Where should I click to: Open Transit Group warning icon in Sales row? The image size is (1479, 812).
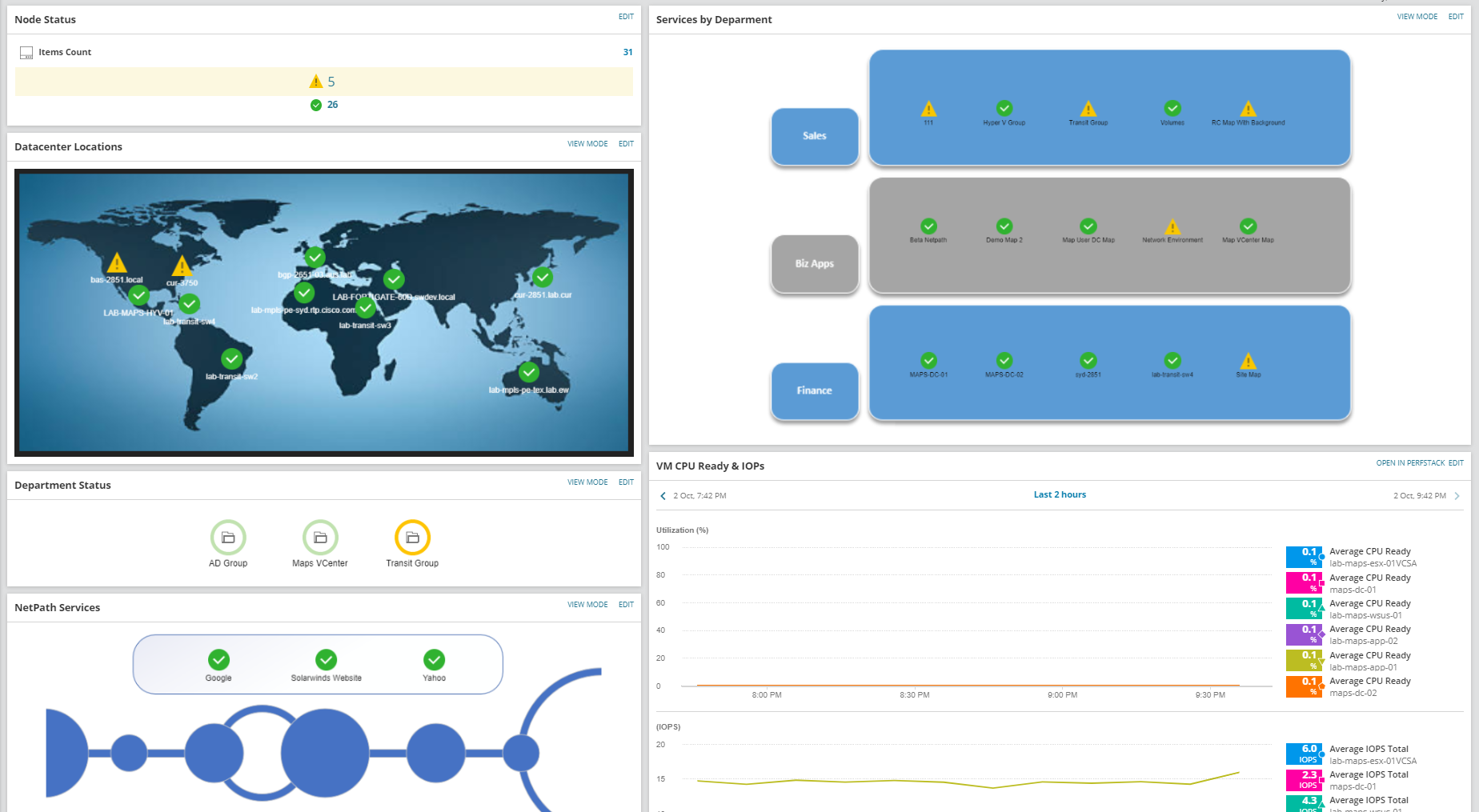click(1088, 109)
